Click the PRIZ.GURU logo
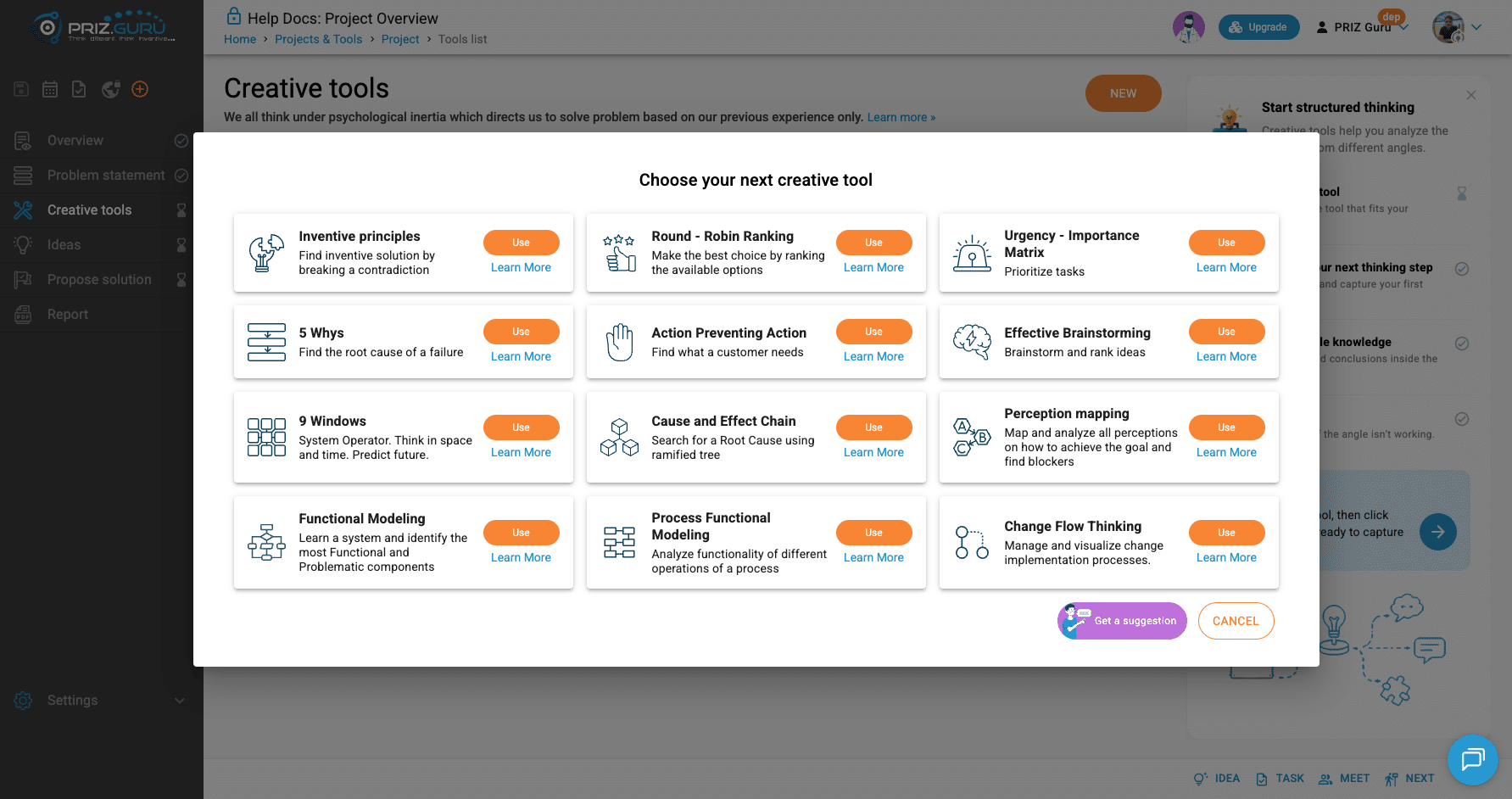The image size is (1512, 799). click(x=102, y=27)
